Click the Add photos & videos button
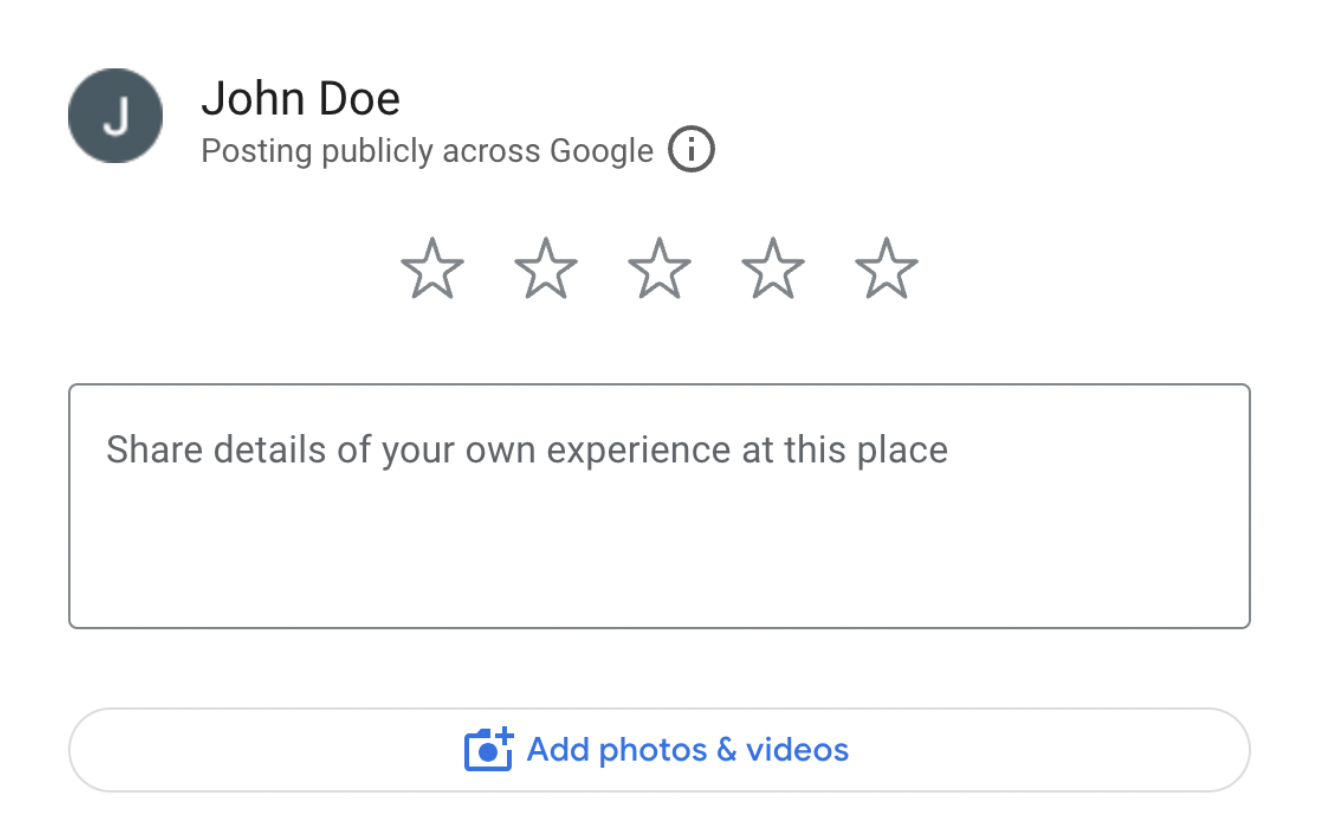 coord(659,750)
